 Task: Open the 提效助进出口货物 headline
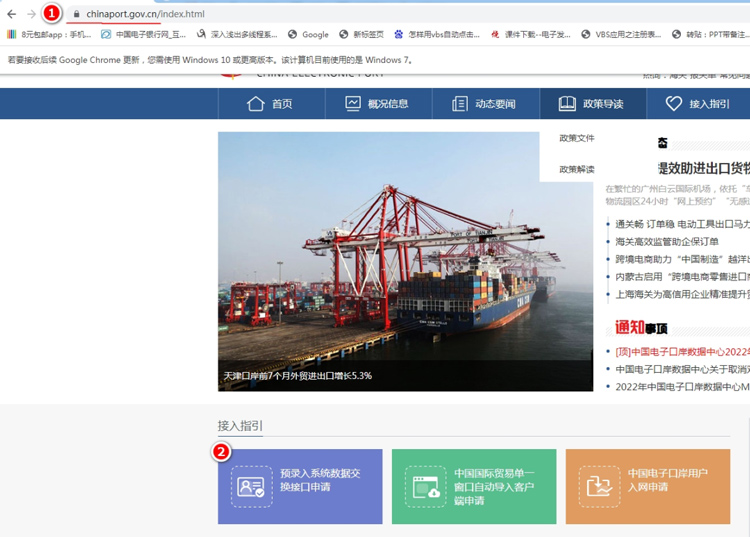[x=704, y=168]
